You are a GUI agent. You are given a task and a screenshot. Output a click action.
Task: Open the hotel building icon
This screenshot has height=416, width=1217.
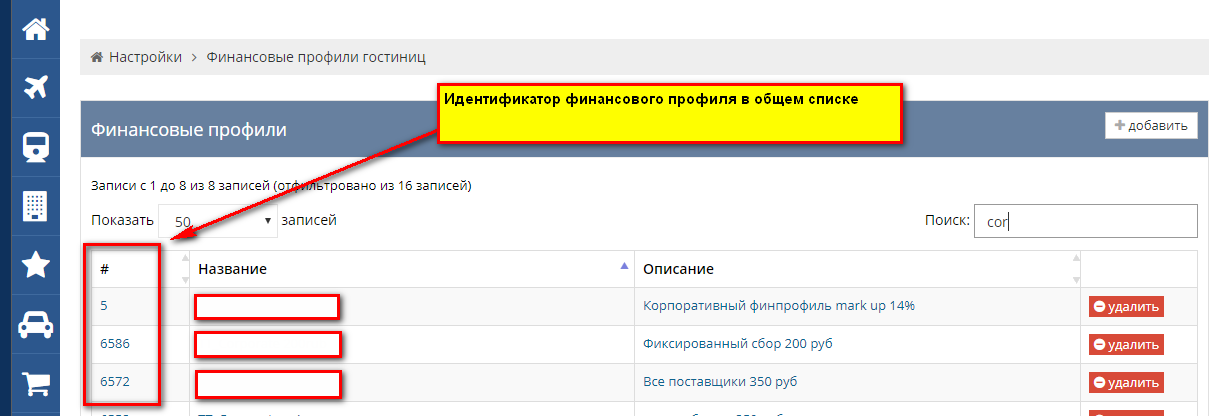(x=36, y=206)
